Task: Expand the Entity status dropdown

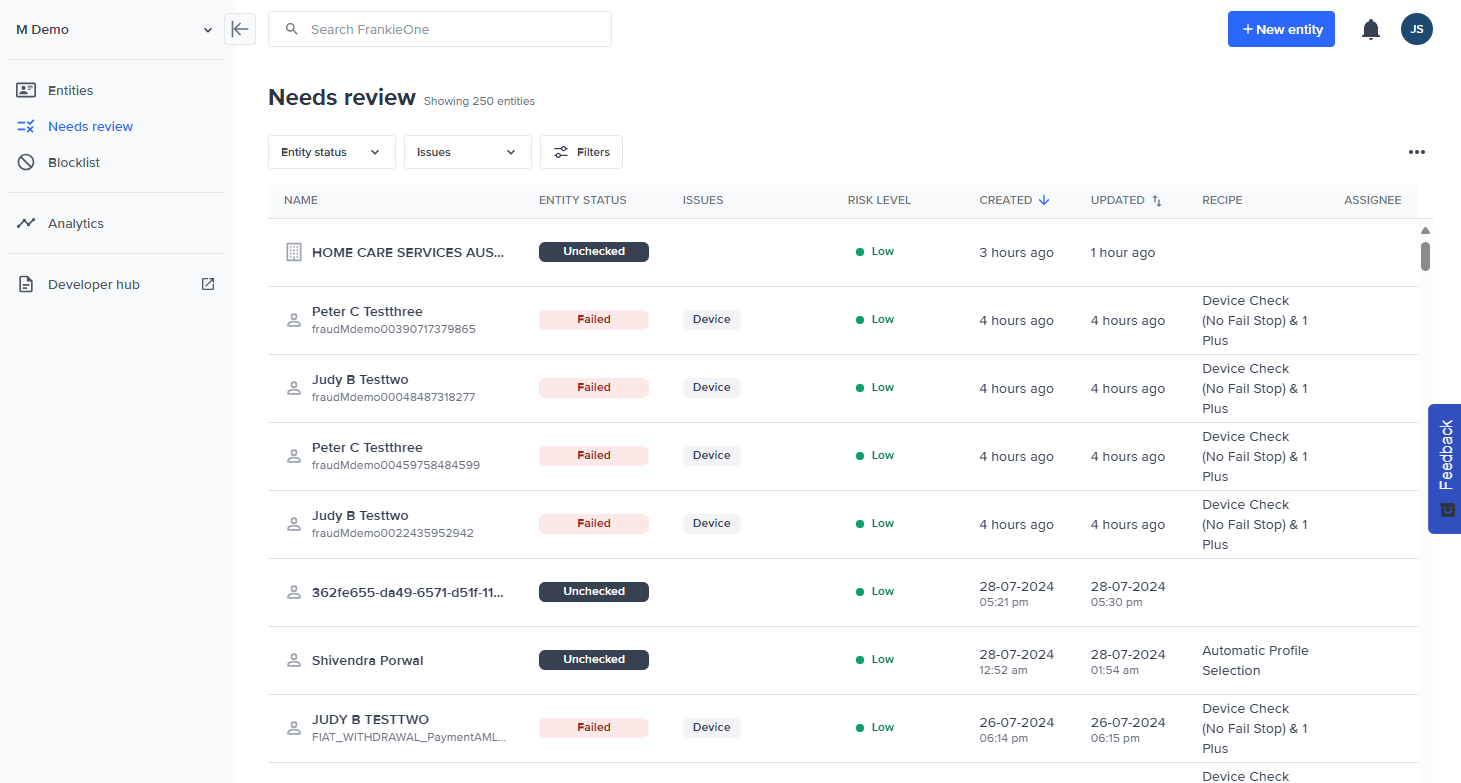Action: tap(331, 152)
